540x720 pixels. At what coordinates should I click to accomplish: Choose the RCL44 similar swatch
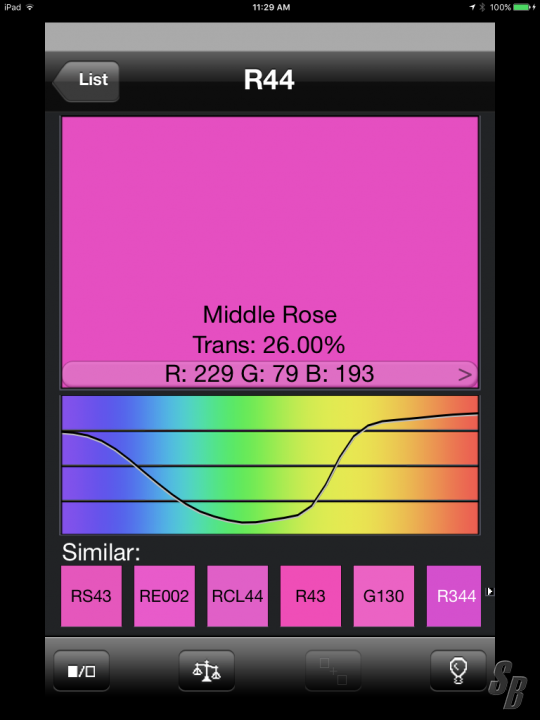(237, 596)
